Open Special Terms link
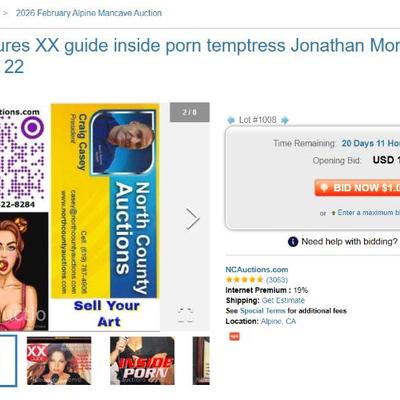Screen dimensions: 400x400 click(263, 311)
